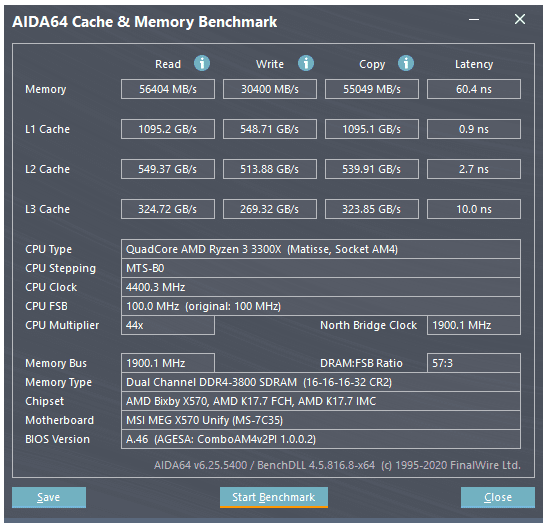Viewport: 551px width, 529px height.
Task: Select L2 Cache read 549.37 GB/s
Action: tap(168, 169)
